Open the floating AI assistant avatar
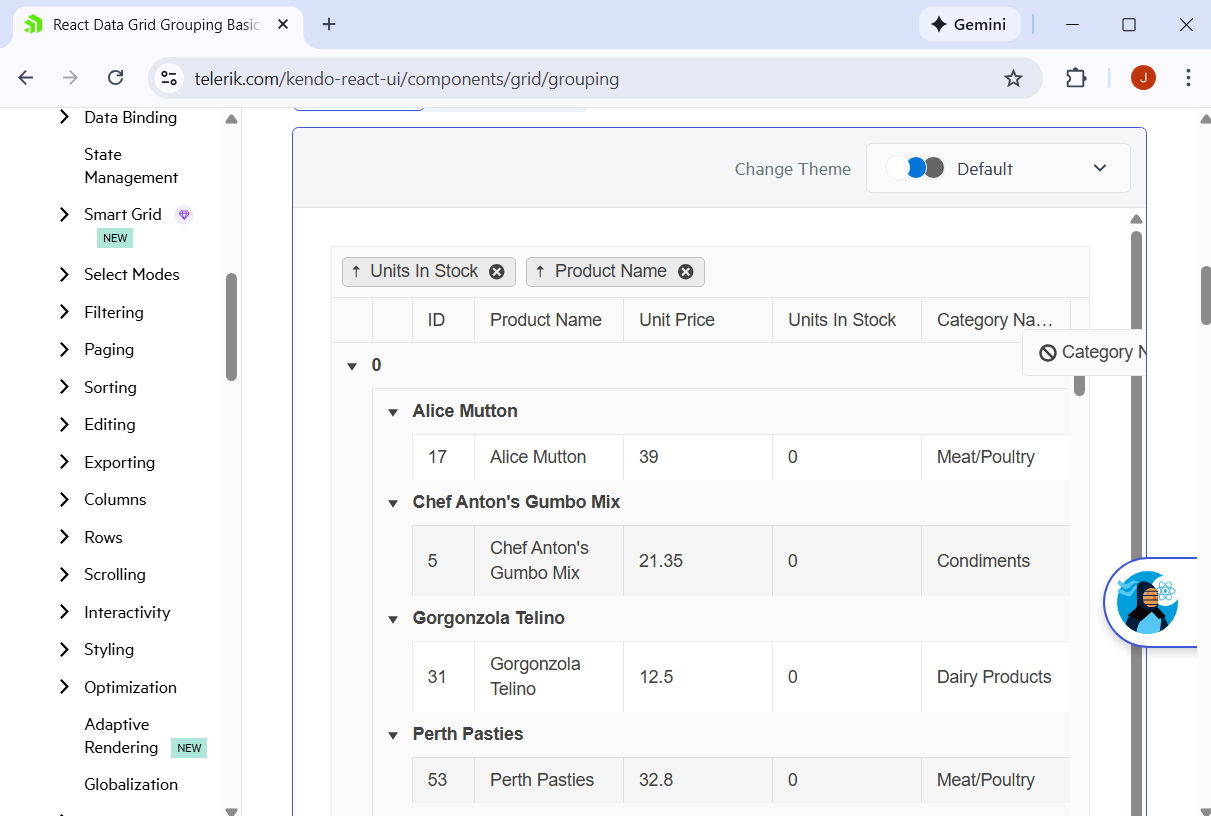The width and height of the screenshot is (1211, 816). coord(1149,602)
